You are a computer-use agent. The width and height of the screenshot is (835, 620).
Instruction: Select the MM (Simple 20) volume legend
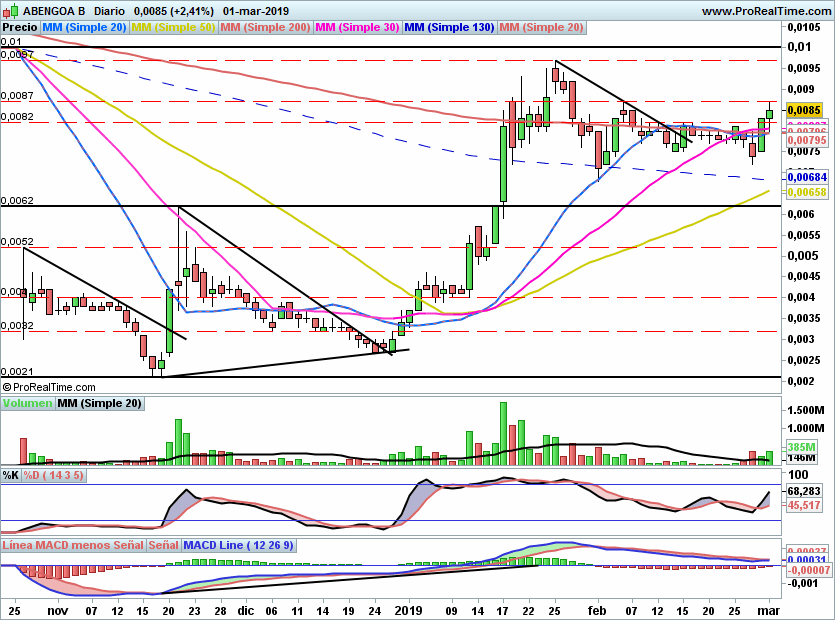click(x=100, y=403)
